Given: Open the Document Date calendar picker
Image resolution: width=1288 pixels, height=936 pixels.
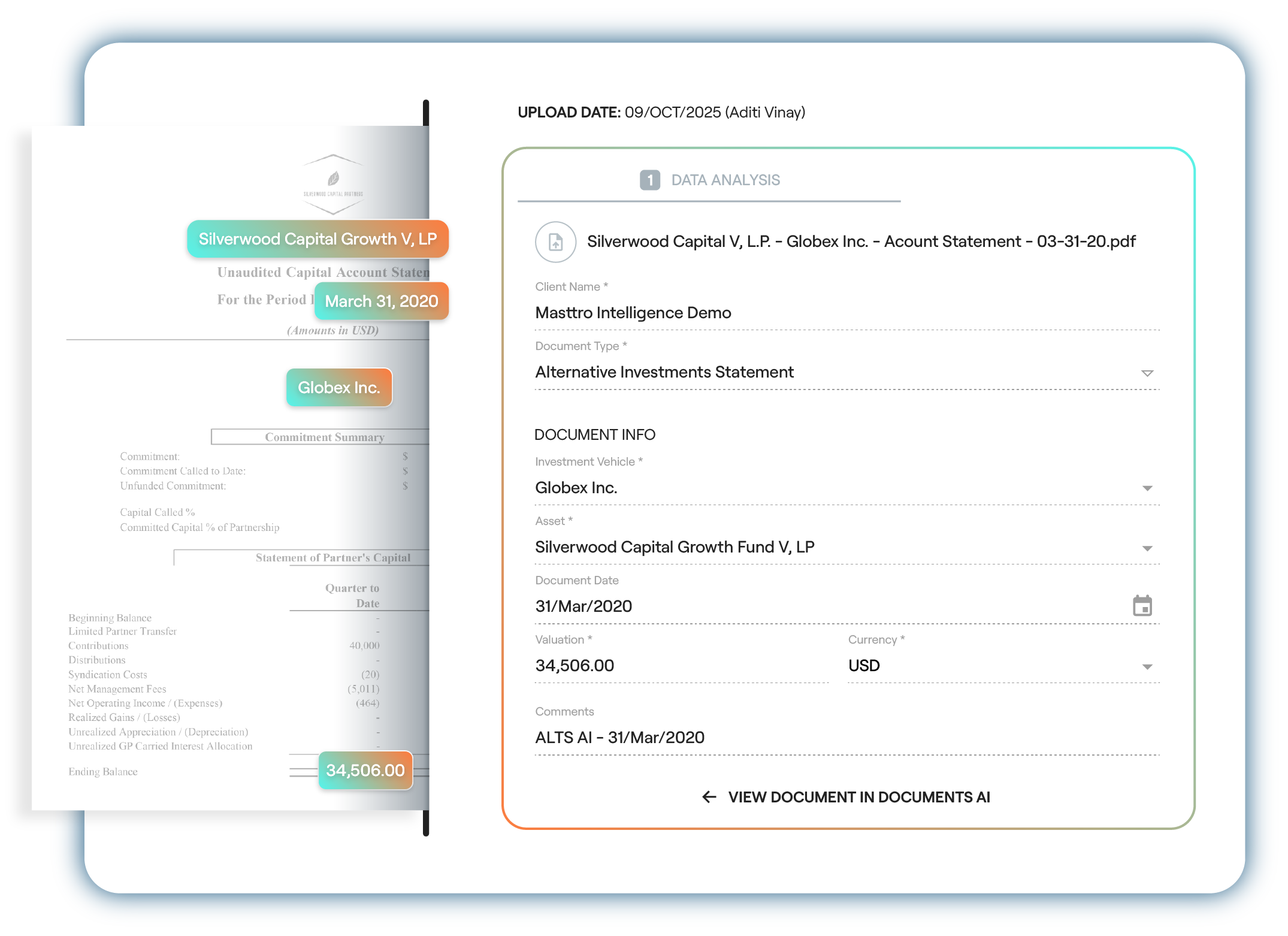Looking at the screenshot, I should point(1142,606).
